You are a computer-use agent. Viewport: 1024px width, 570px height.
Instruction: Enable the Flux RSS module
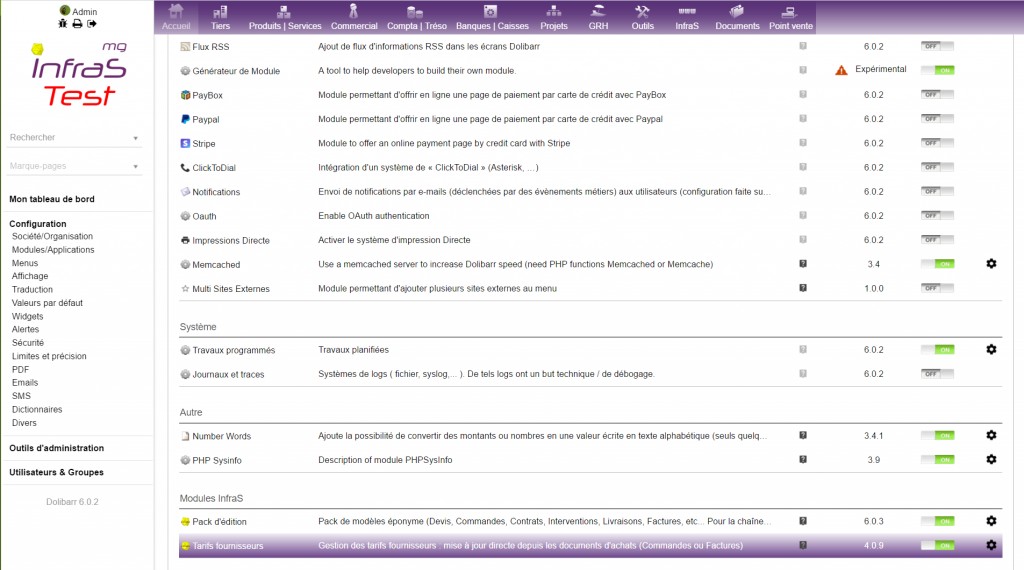coord(937,46)
